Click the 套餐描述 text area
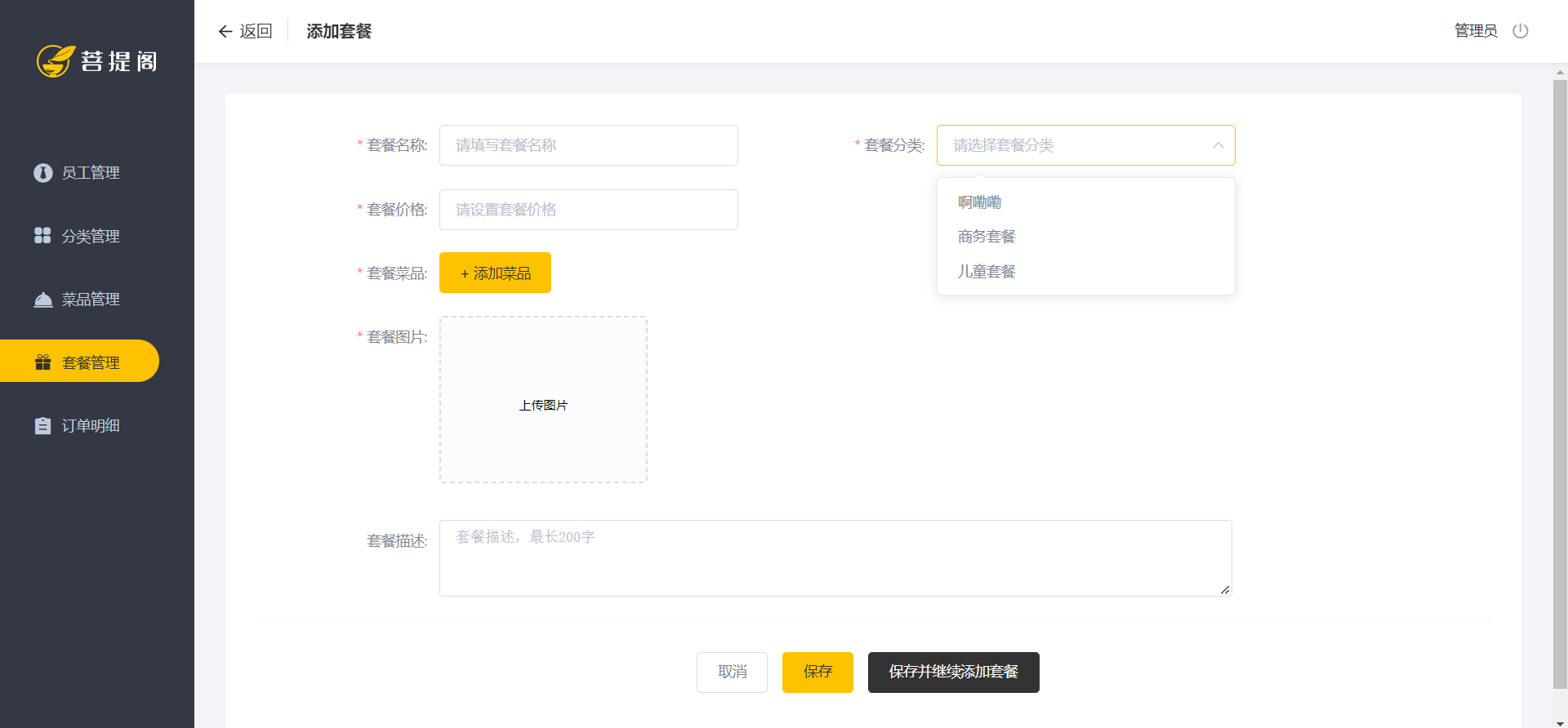This screenshot has width=1568, height=728. pos(835,558)
